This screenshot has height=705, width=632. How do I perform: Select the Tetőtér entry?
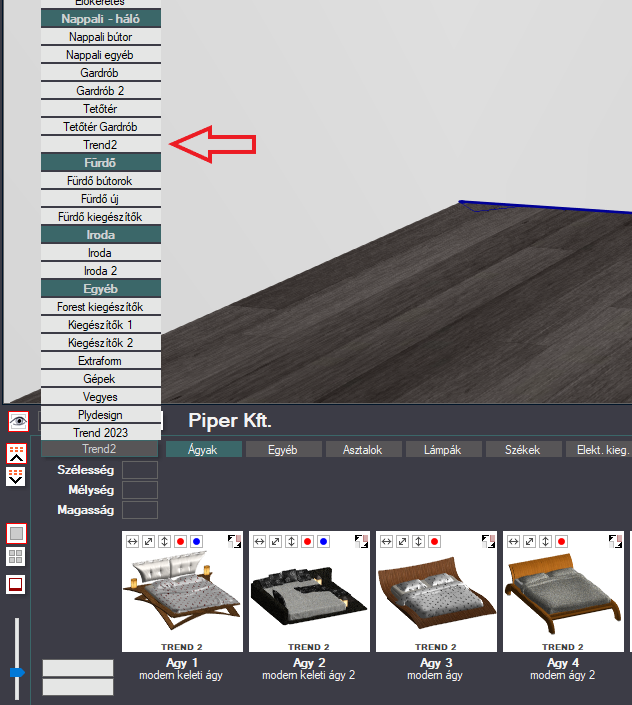click(101, 109)
